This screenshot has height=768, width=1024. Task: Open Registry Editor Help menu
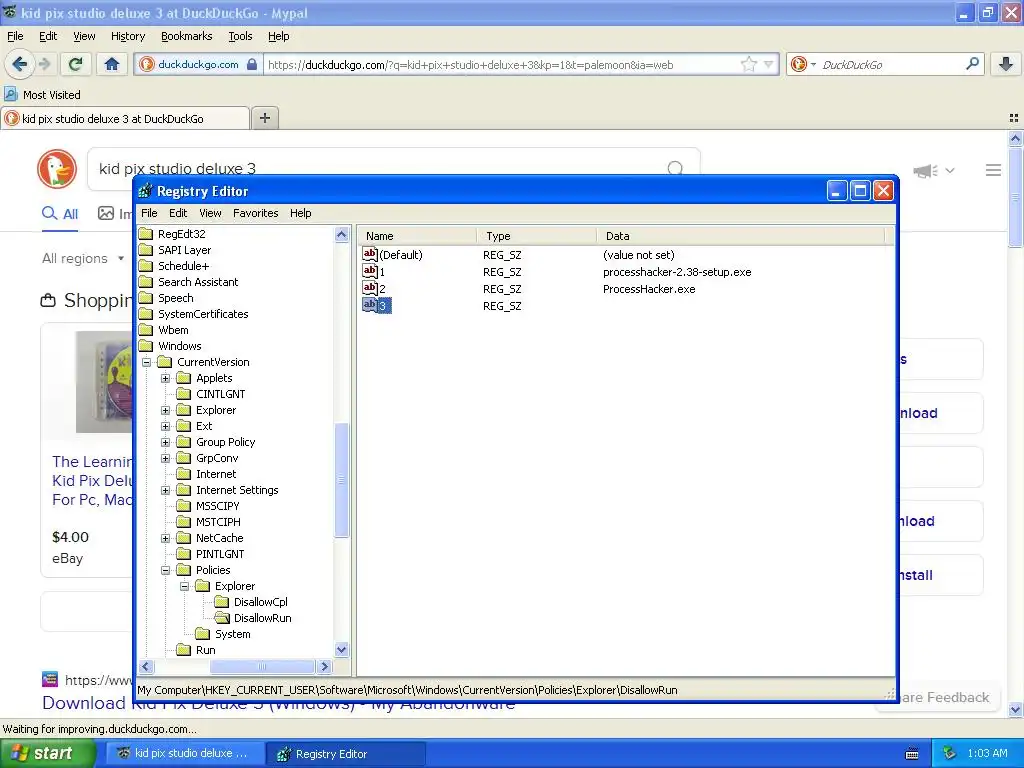coord(300,213)
